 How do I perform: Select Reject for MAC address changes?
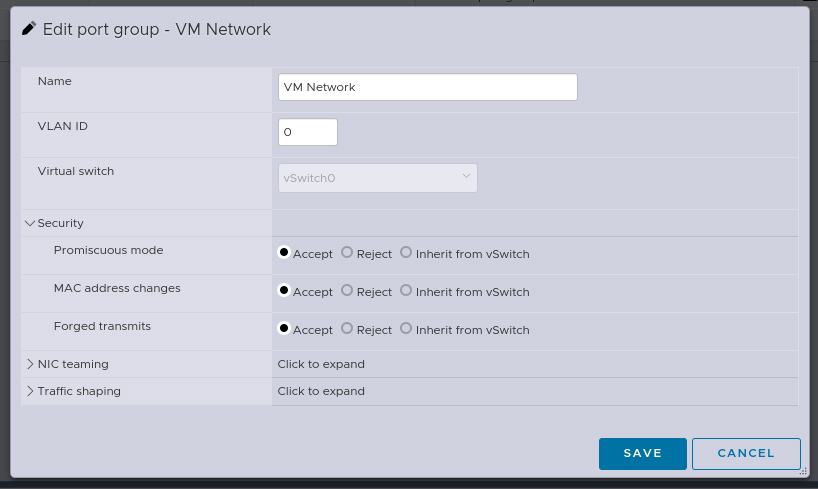click(x=347, y=291)
